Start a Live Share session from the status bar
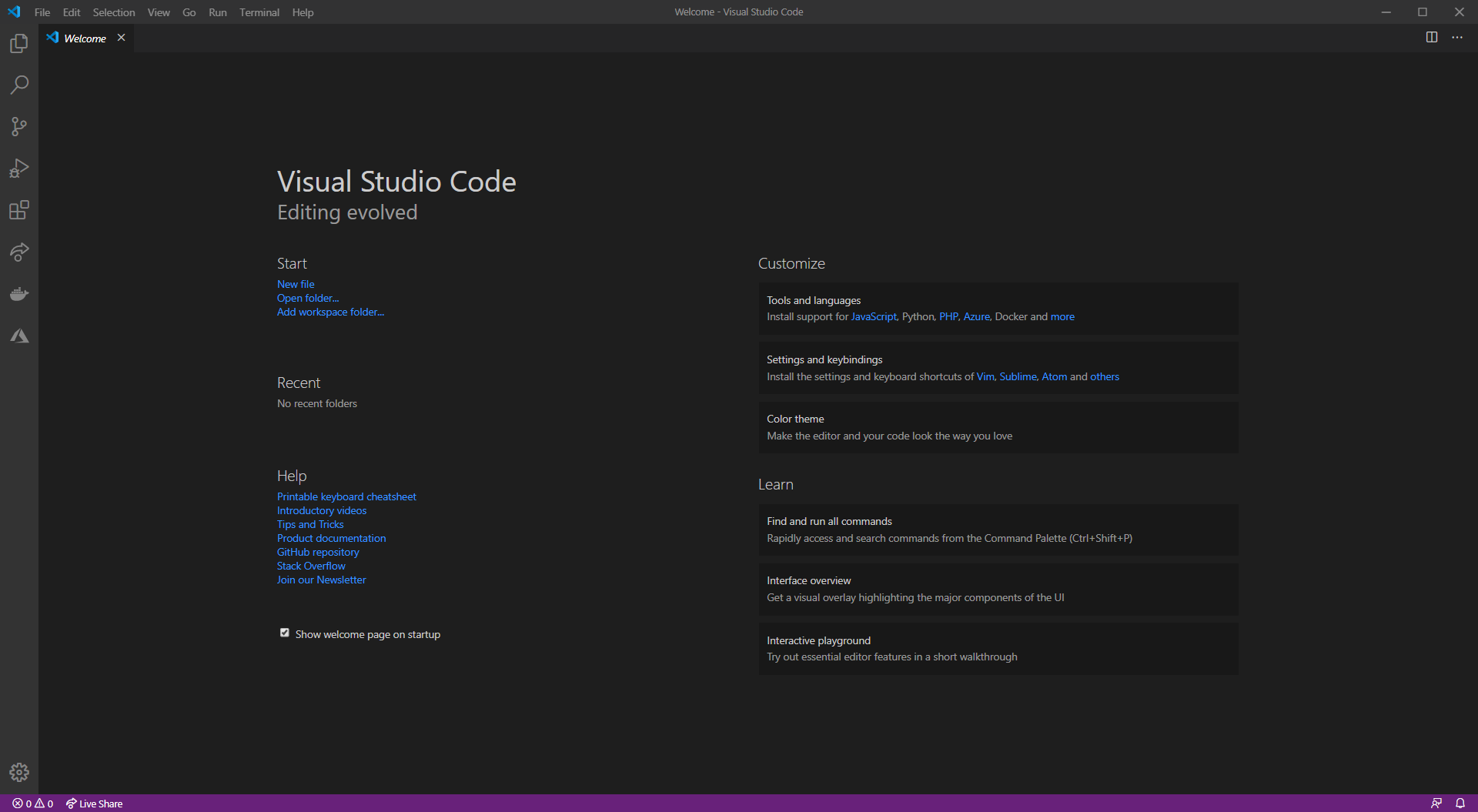 [x=93, y=803]
